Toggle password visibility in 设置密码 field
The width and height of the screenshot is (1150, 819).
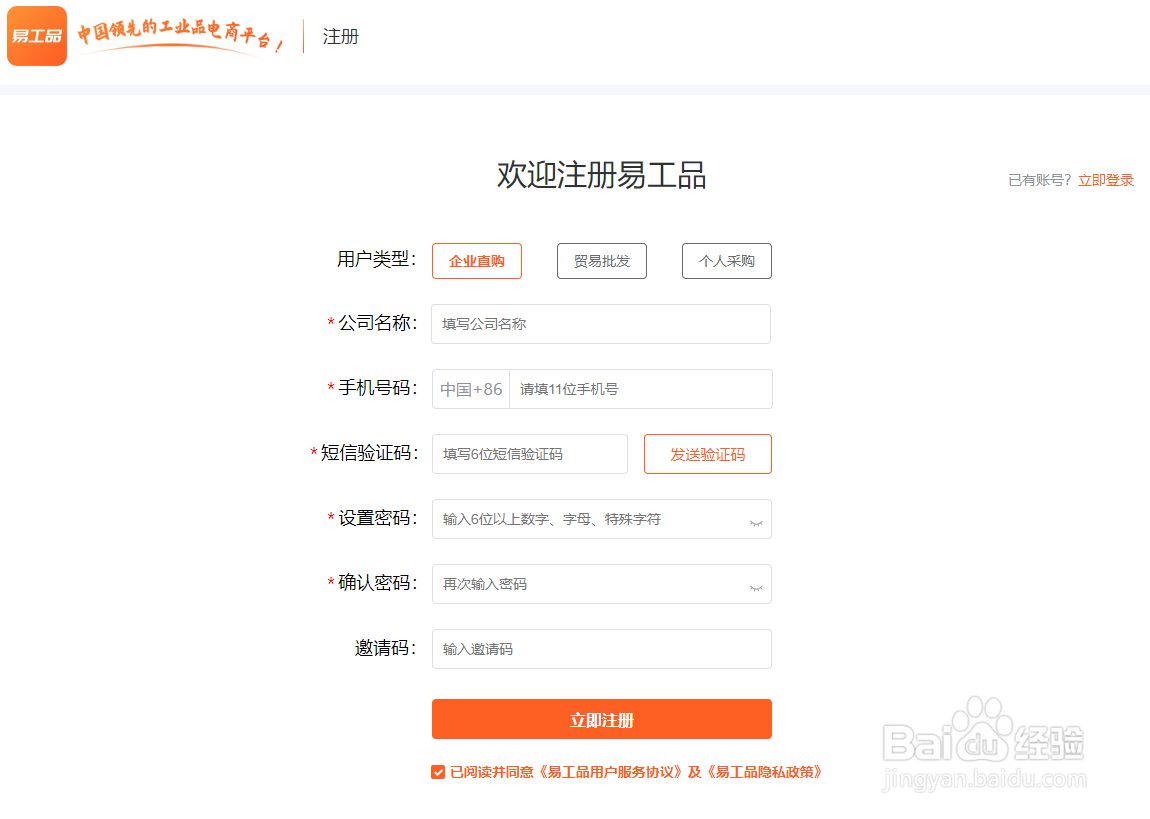pos(756,523)
